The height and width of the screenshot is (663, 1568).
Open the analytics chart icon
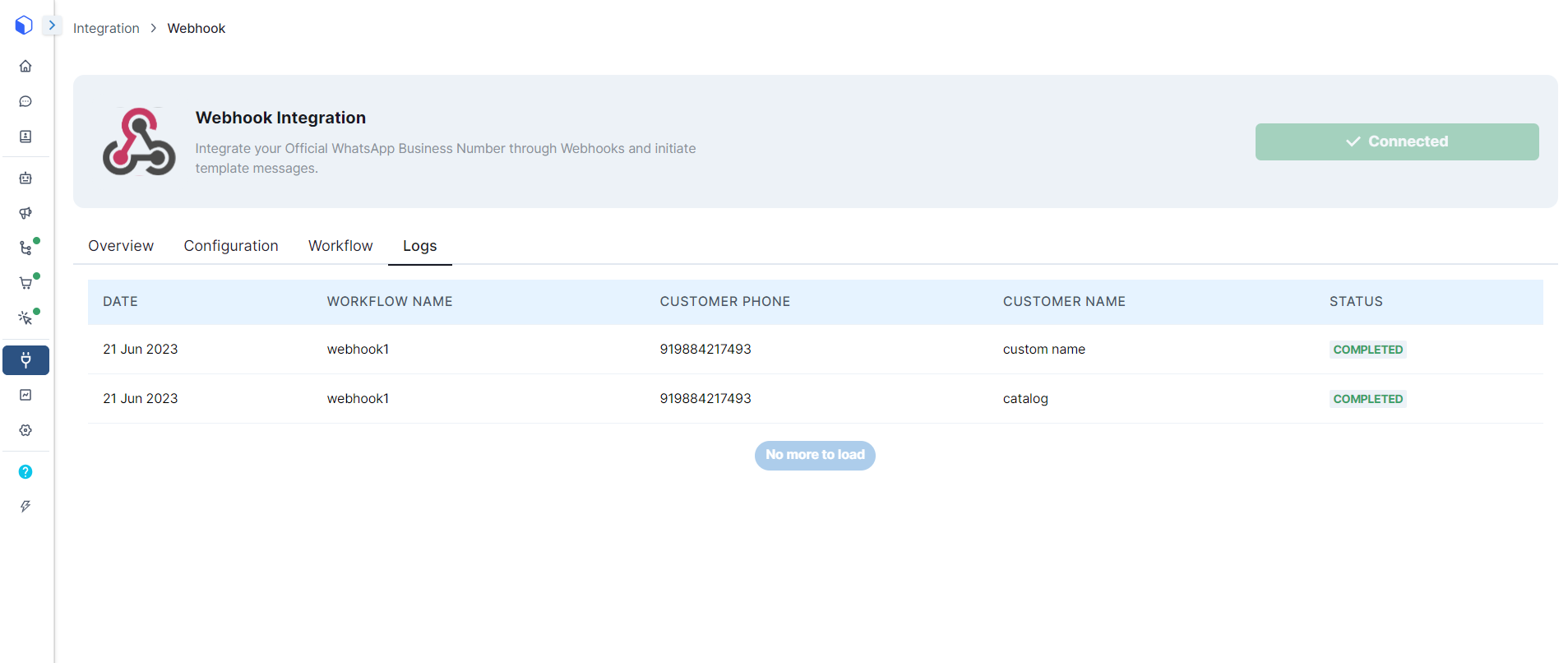25,395
